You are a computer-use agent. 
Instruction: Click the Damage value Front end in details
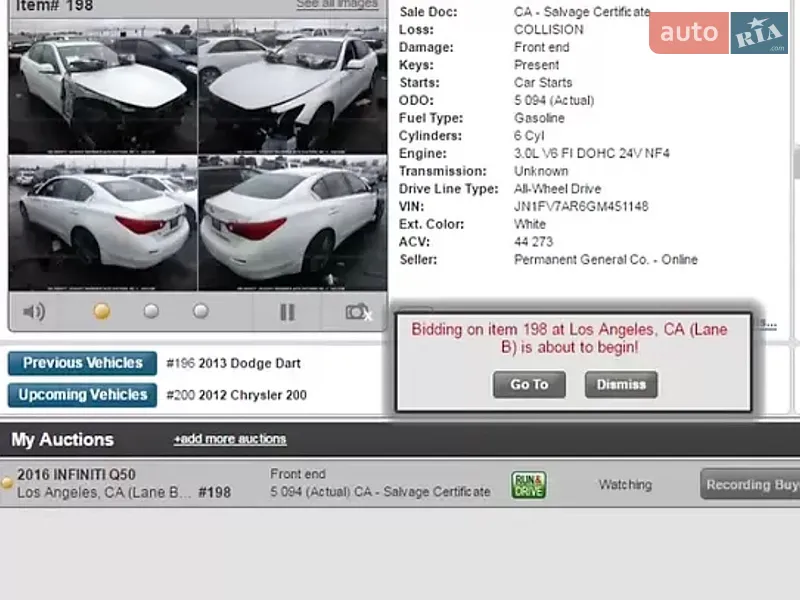[542, 47]
